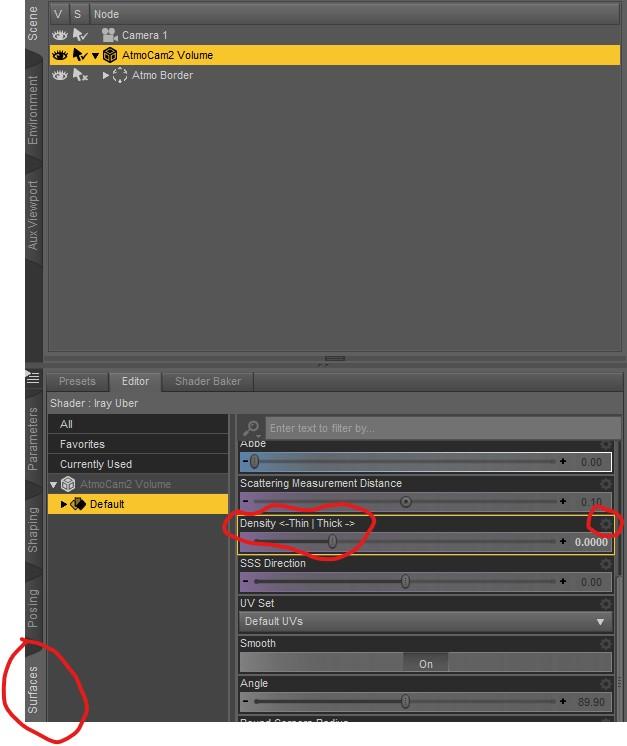This screenshot has height=746, width=627.
Task: Increase Abbe with plus button
Action: coord(563,461)
